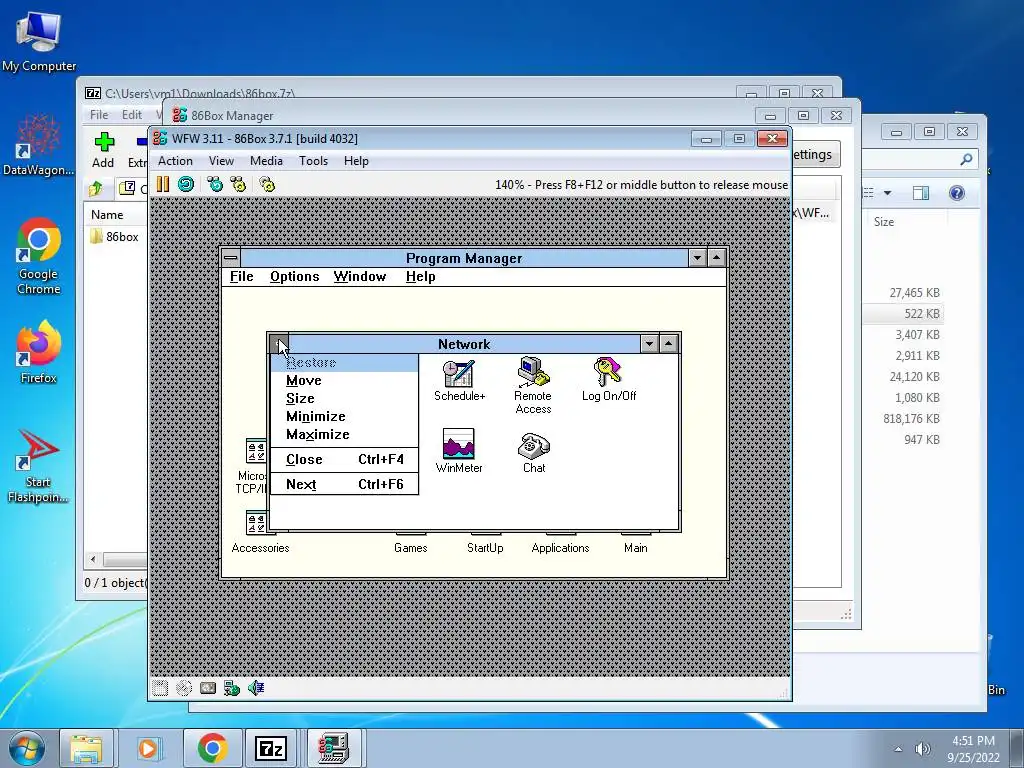Click the up-folder arrow in 7-Zip
1024x768 pixels.
(96, 189)
